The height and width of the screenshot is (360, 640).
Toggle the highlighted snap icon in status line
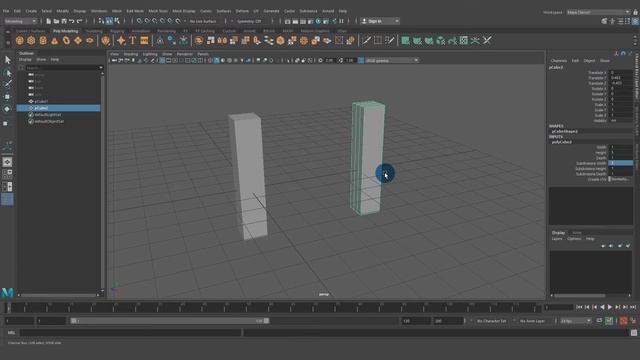coord(109,21)
